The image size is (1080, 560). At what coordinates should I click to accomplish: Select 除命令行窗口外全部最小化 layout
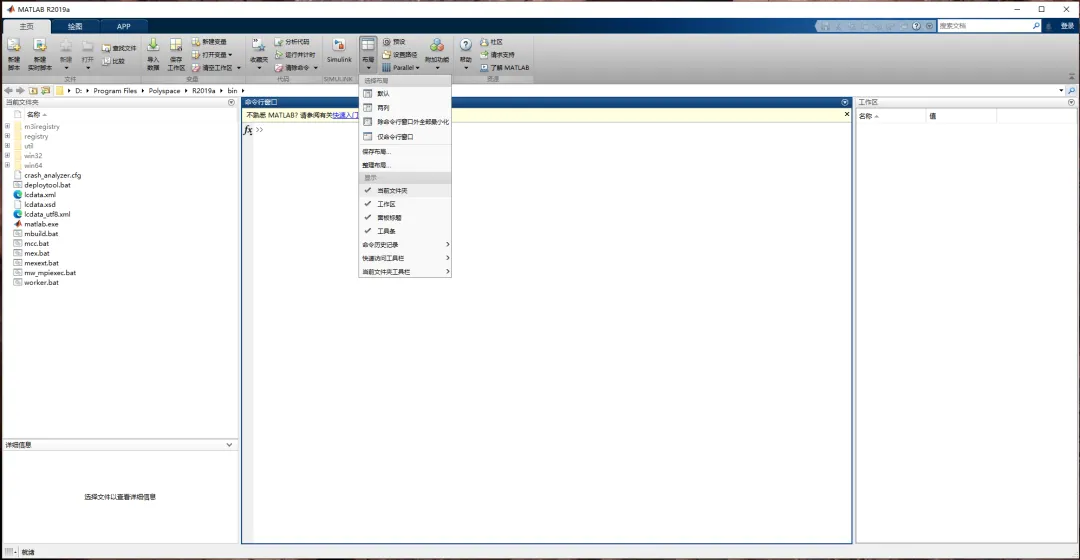pos(405,122)
